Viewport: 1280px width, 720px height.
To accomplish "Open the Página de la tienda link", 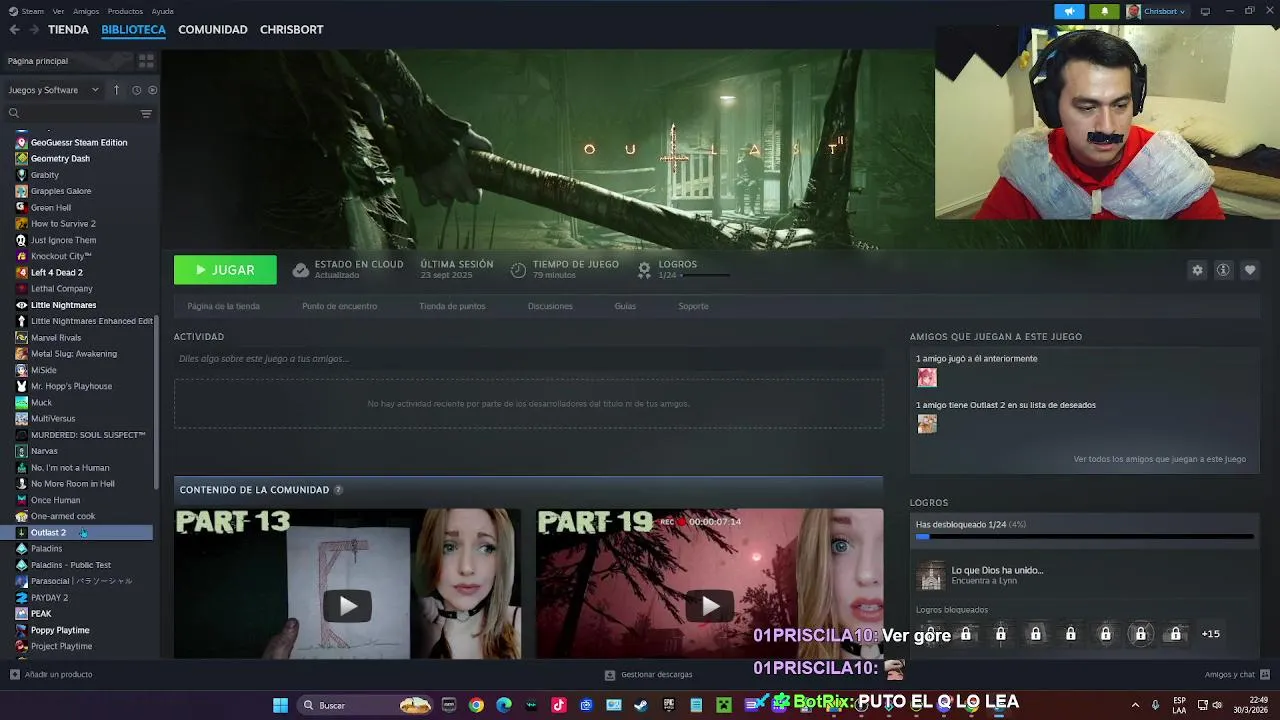I will coord(223,306).
